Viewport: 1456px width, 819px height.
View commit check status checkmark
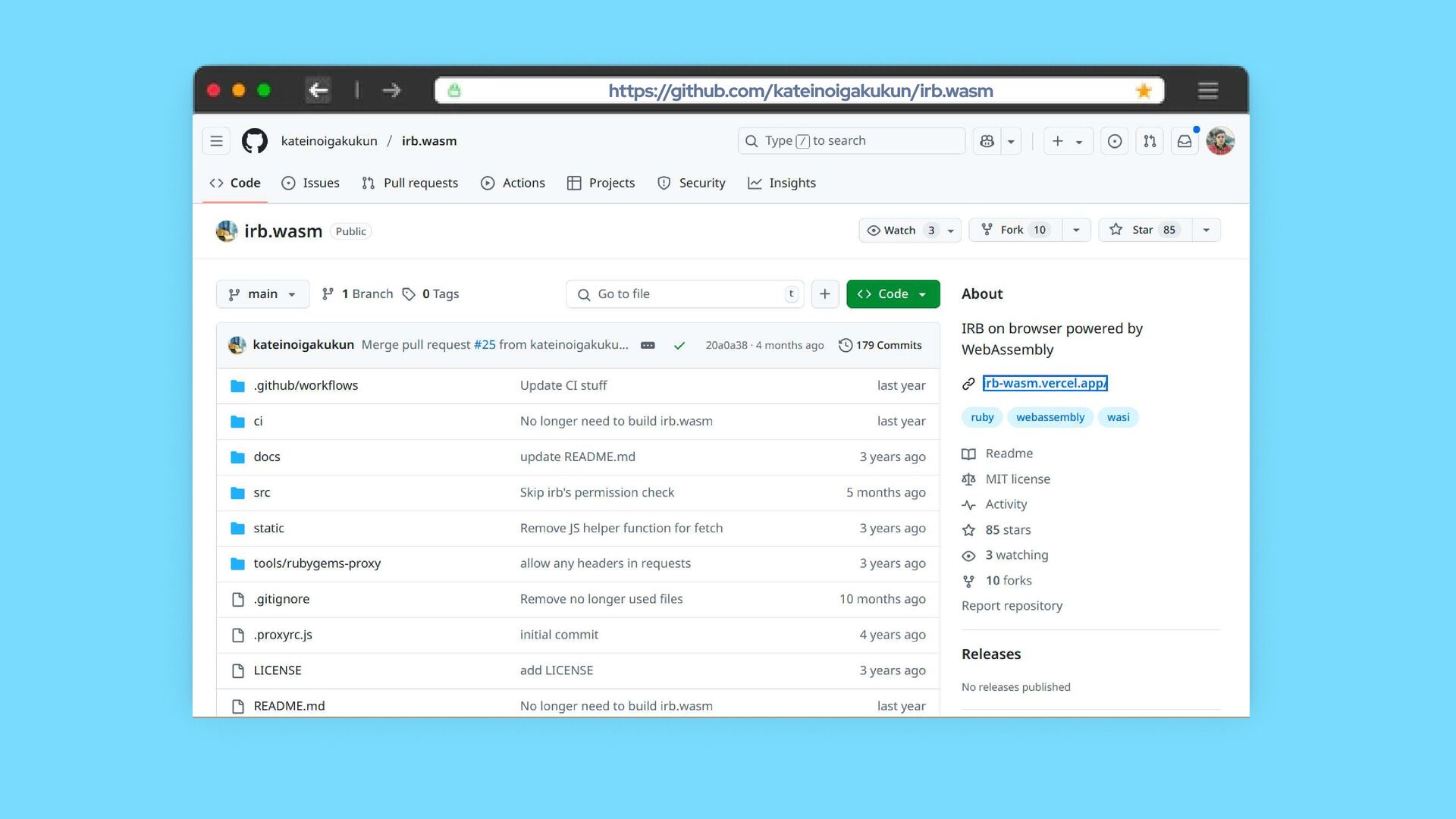[679, 345]
